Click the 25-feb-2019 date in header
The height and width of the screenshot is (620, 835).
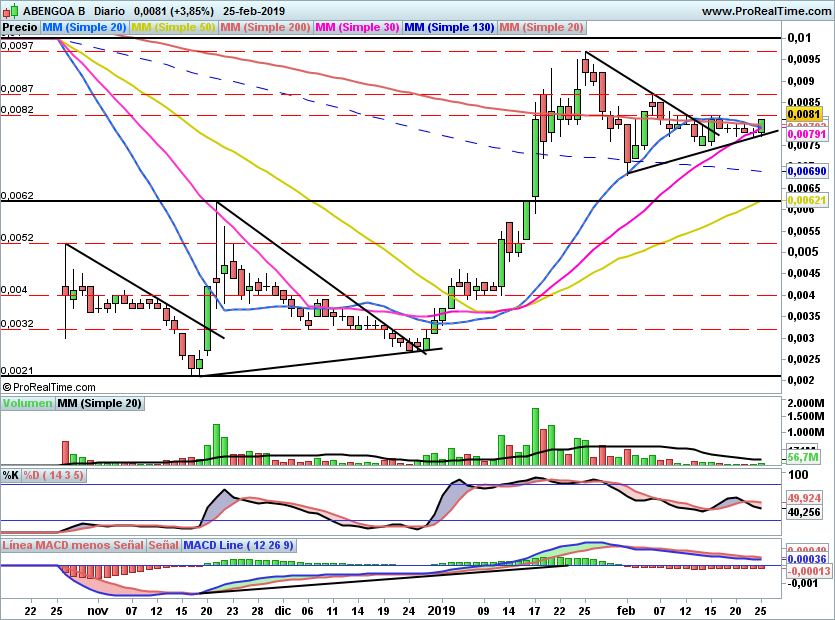click(x=254, y=11)
